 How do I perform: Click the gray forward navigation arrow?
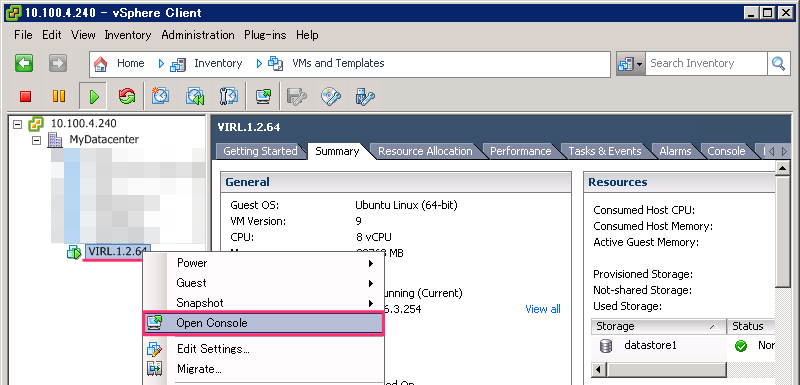[x=58, y=64]
